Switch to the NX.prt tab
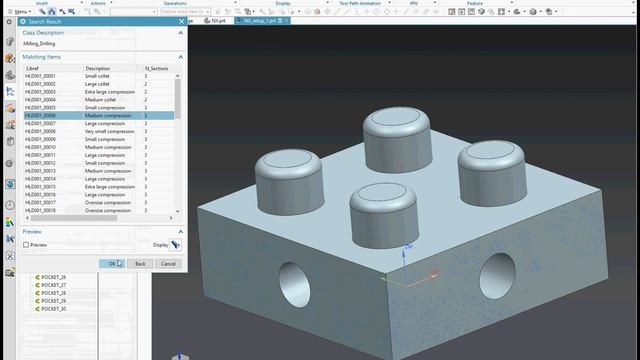This screenshot has height=360, width=640. (215, 20)
